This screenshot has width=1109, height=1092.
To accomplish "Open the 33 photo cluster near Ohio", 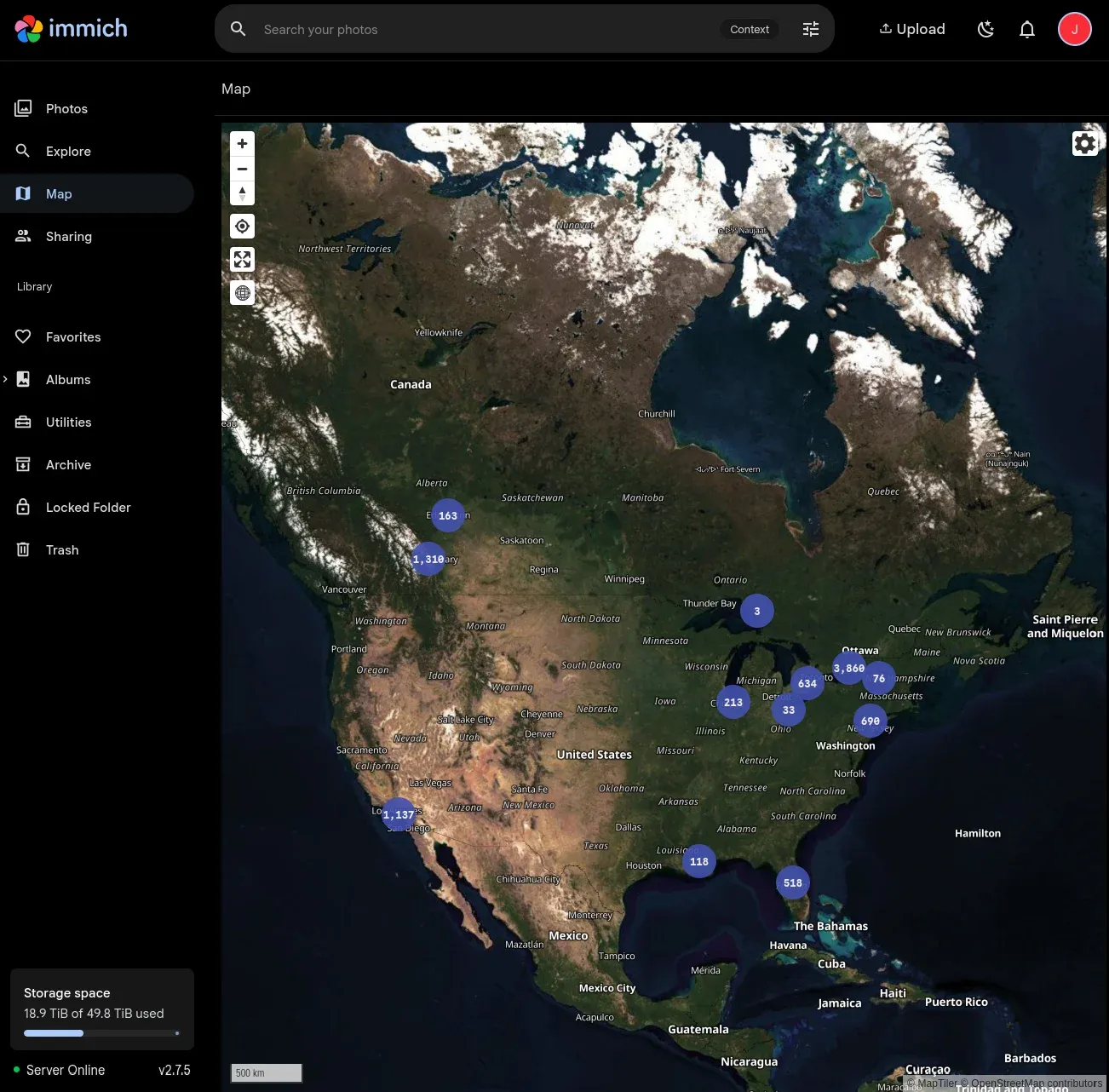I will pos(789,710).
